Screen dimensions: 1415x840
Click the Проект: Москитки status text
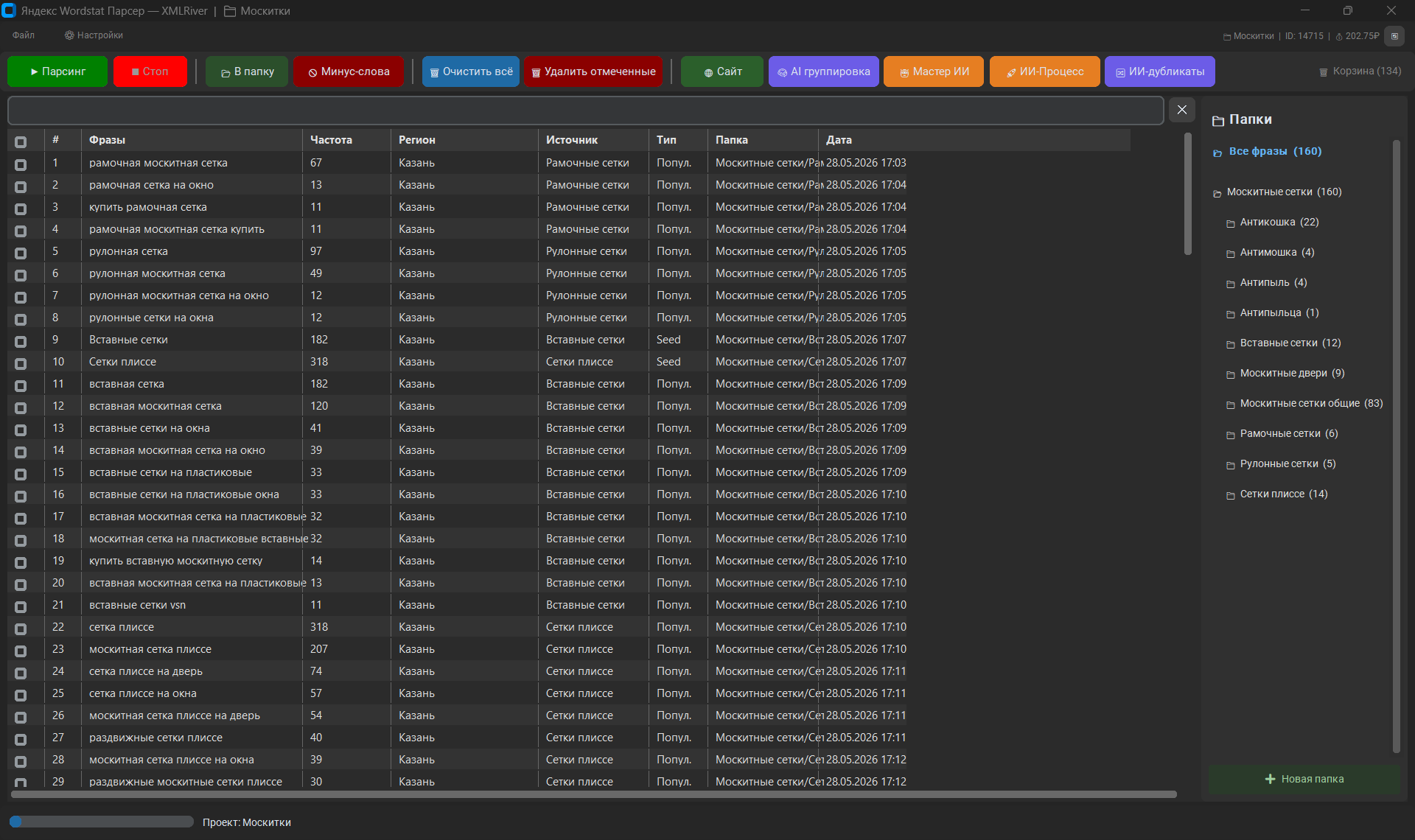247,822
